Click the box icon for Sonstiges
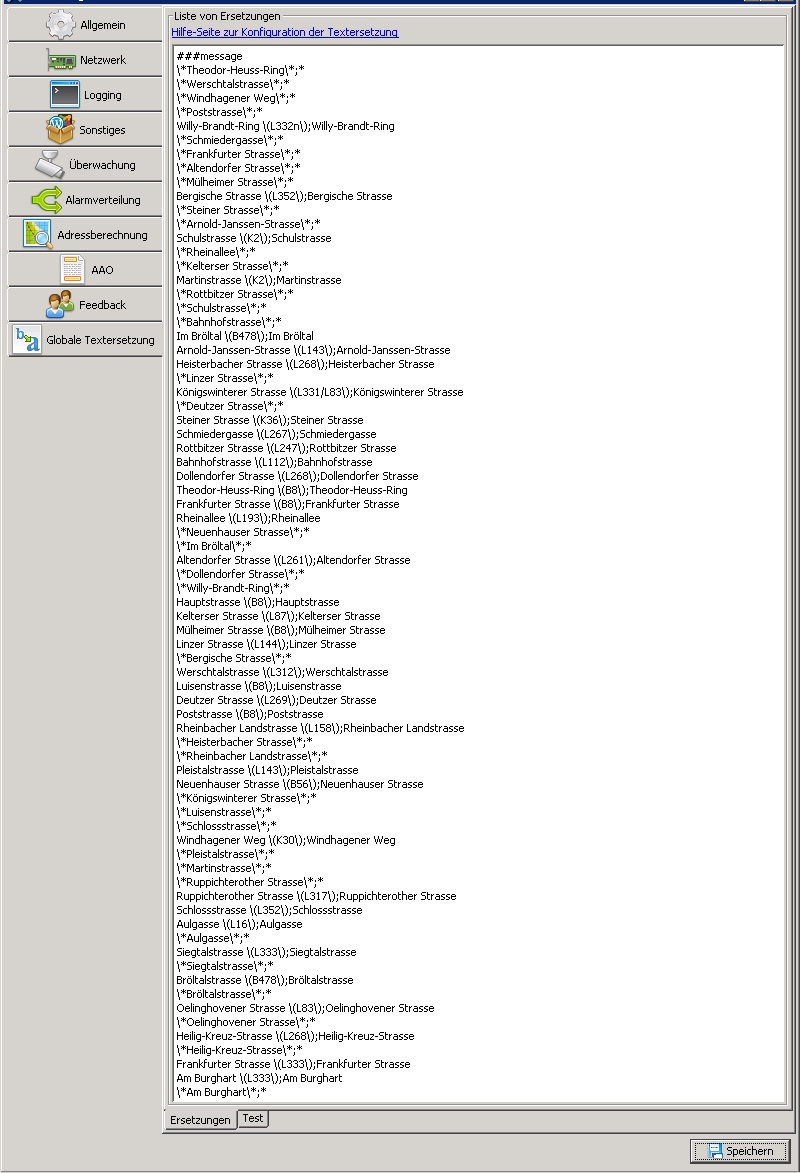The width and height of the screenshot is (800, 1173). tap(61, 130)
